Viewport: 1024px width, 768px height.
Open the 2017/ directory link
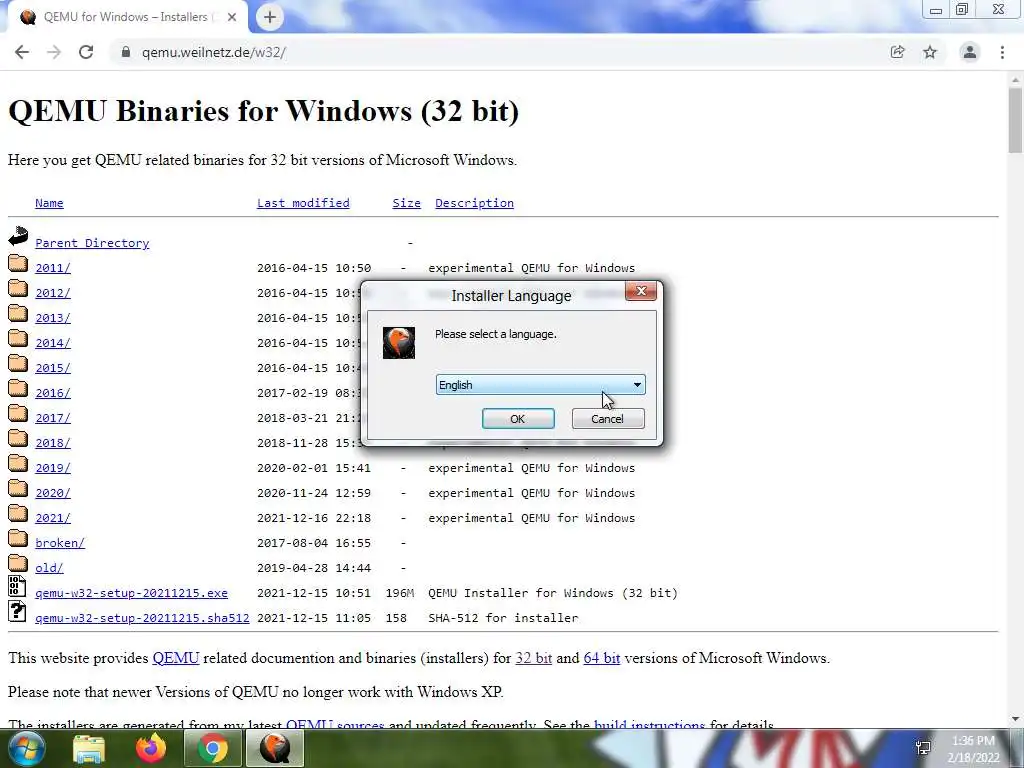point(53,418)
